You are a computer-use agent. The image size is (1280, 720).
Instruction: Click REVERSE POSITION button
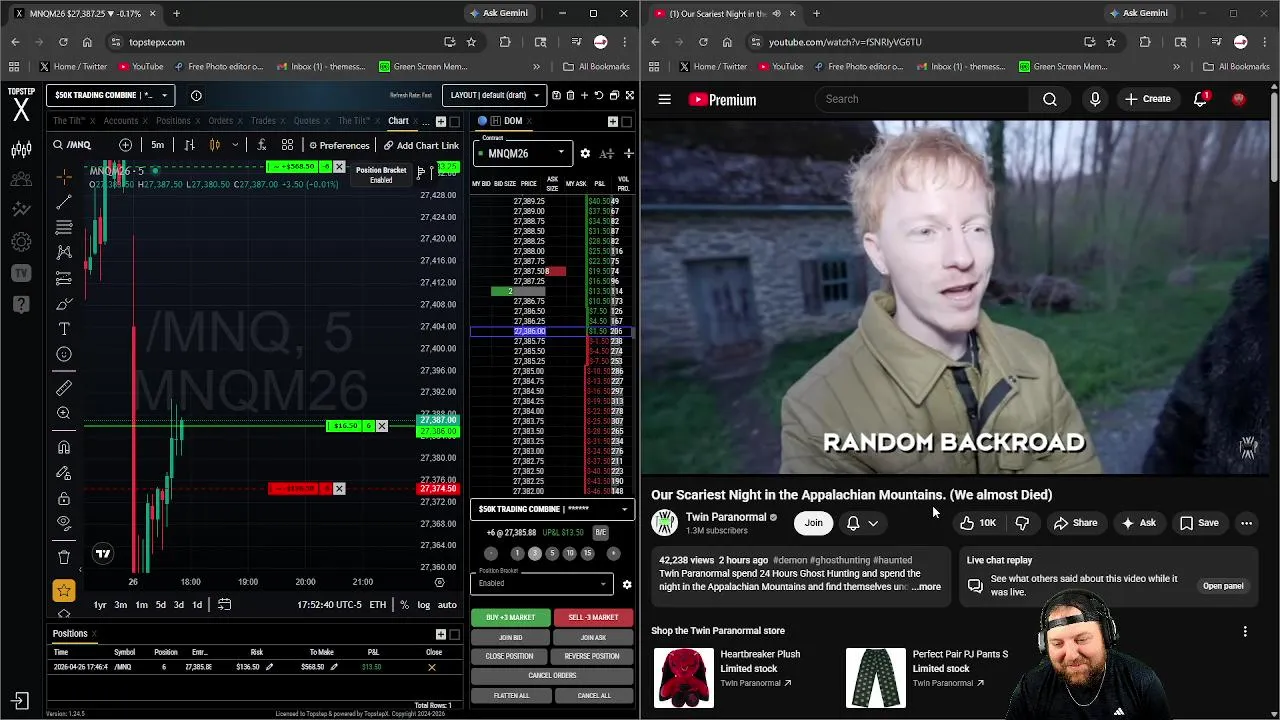(592, 656)
